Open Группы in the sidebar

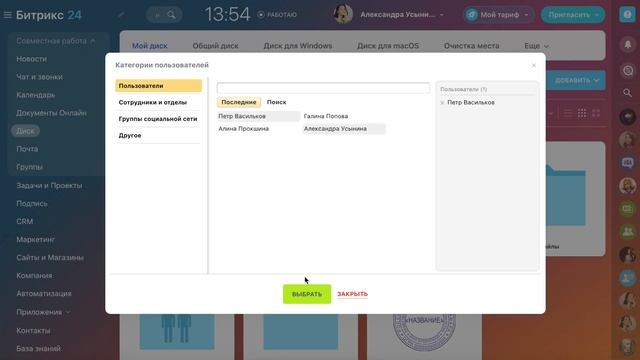point(29,167)
